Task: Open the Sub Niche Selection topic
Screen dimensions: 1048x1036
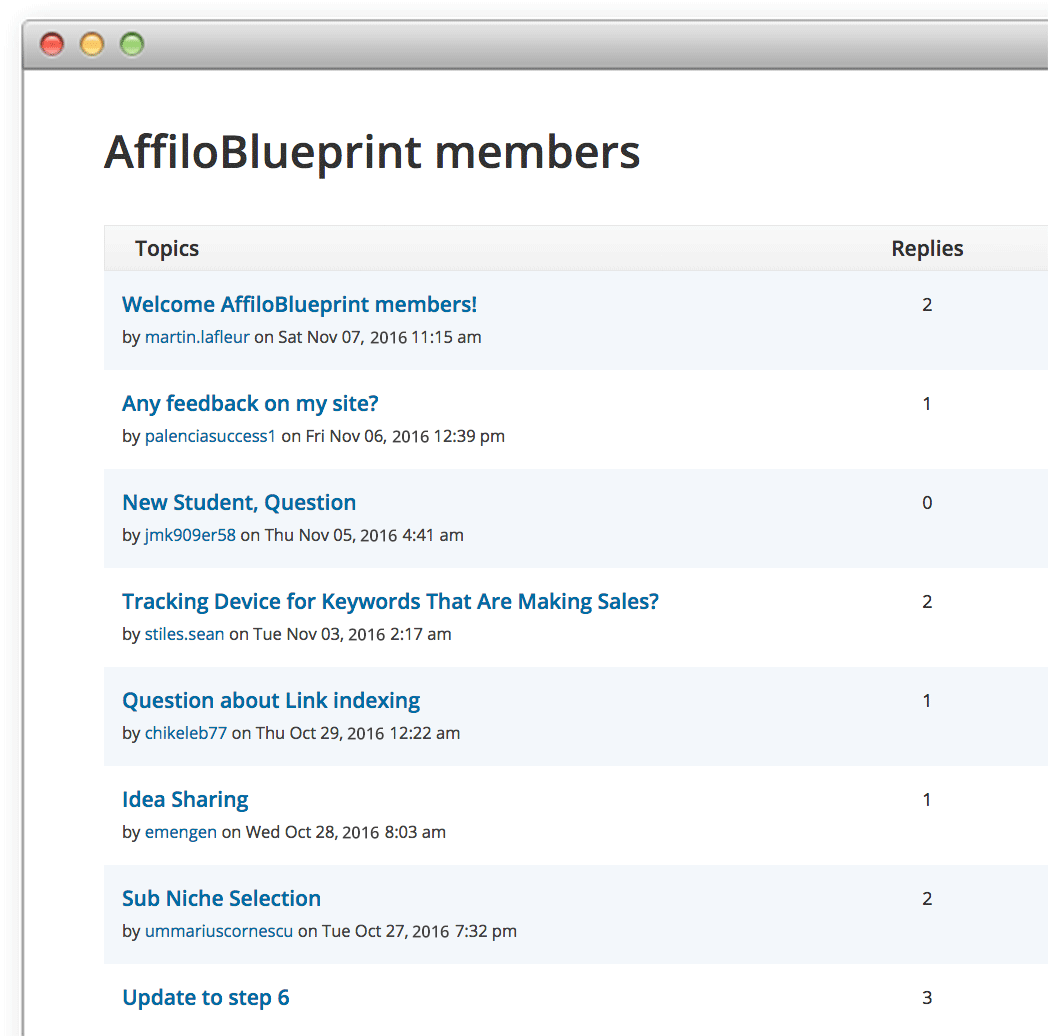Action: point(221,899)
